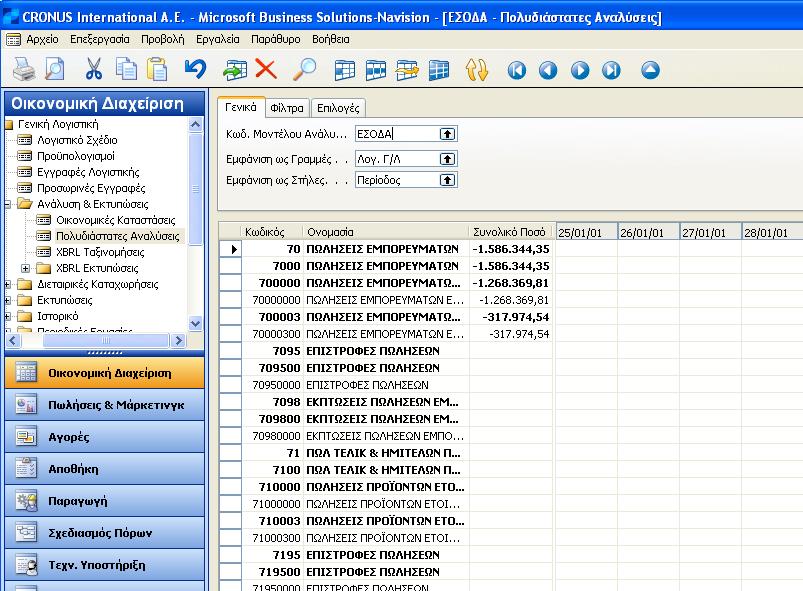Click the Paste clipboard icon

click(x=157, y=69)
